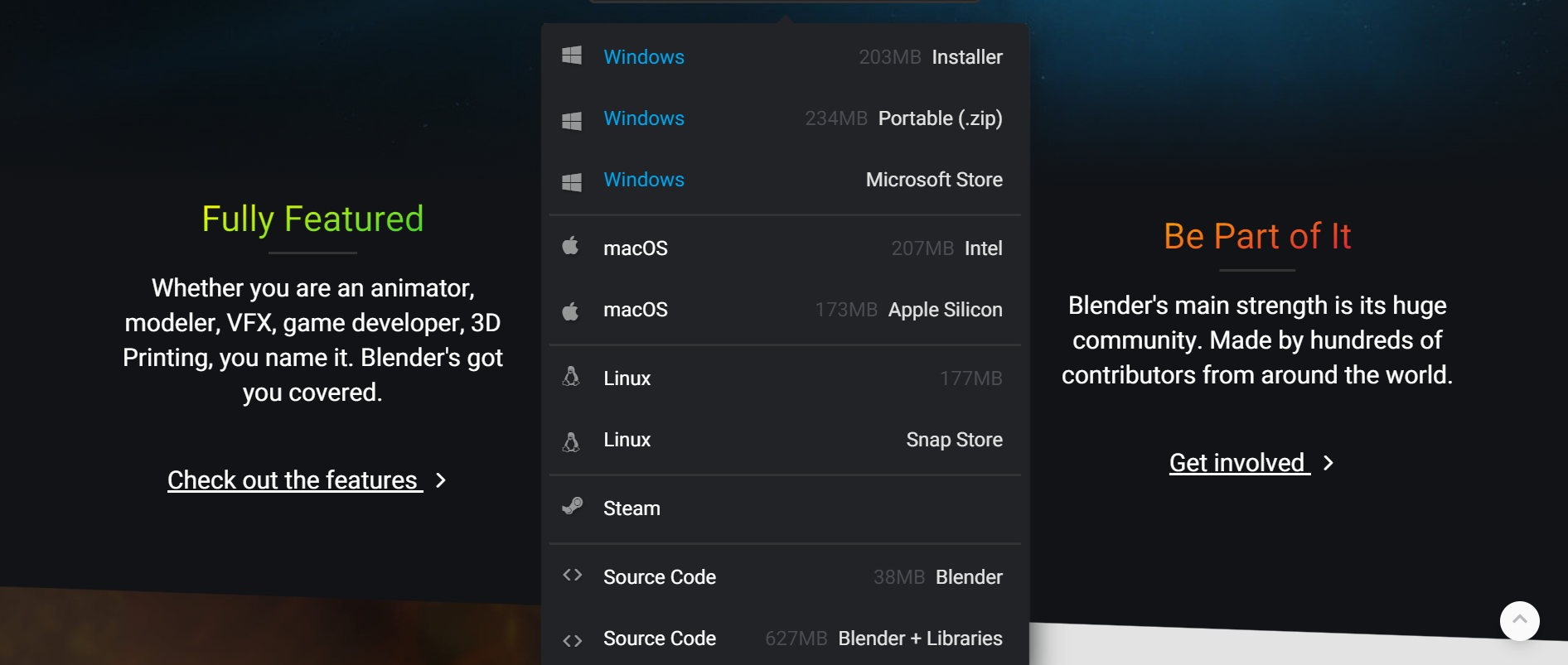
Task: Click the 173MB size label
Action: click(x=846, y=310)
